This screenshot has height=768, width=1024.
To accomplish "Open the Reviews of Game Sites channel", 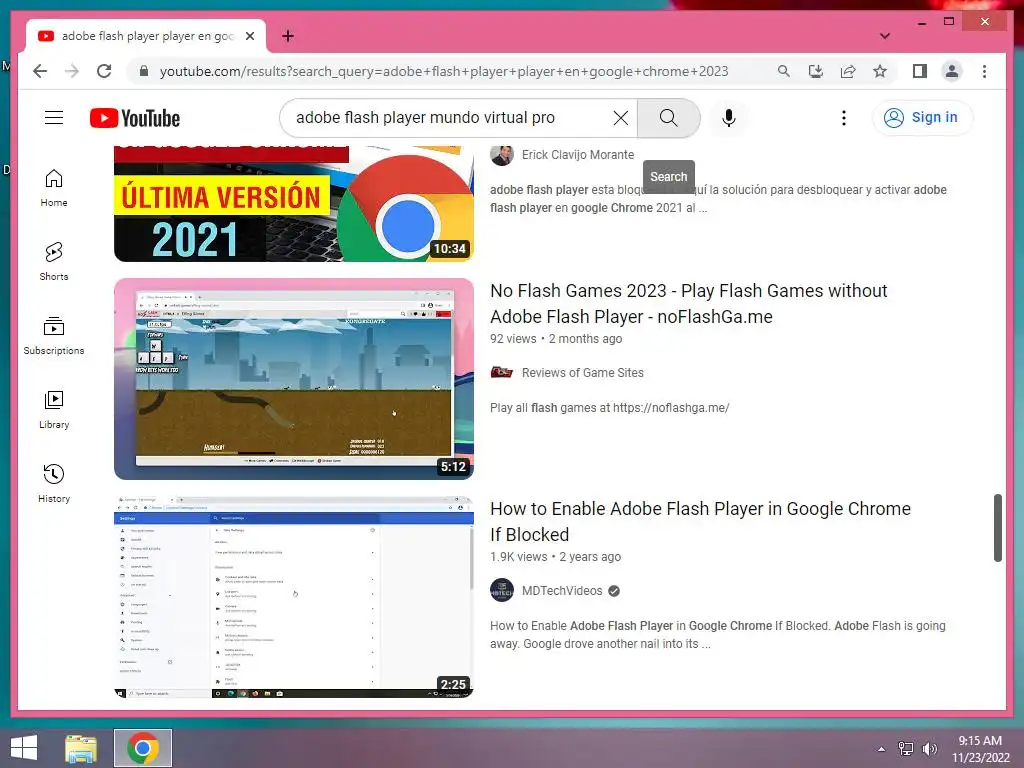I will 583,372.
